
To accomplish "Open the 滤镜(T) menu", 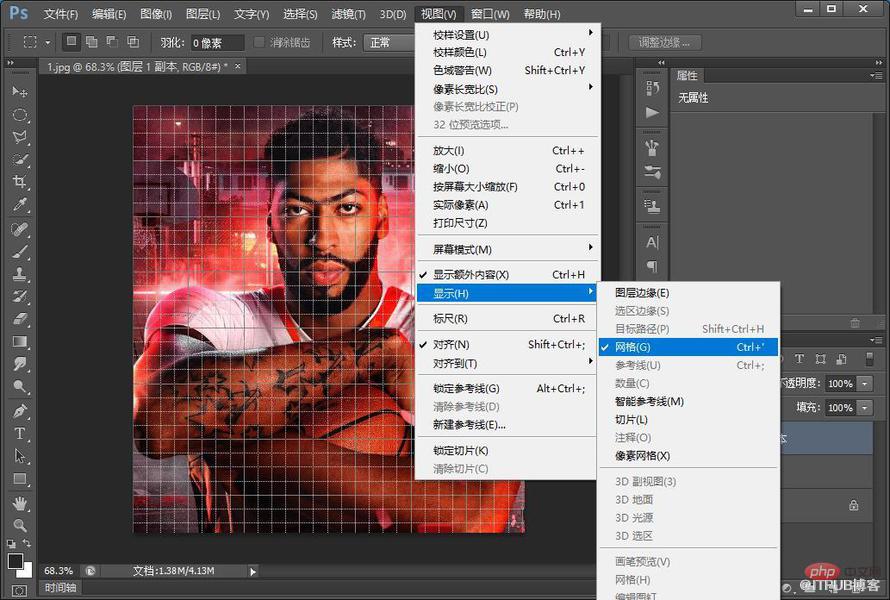I will [x=348, y=14].
